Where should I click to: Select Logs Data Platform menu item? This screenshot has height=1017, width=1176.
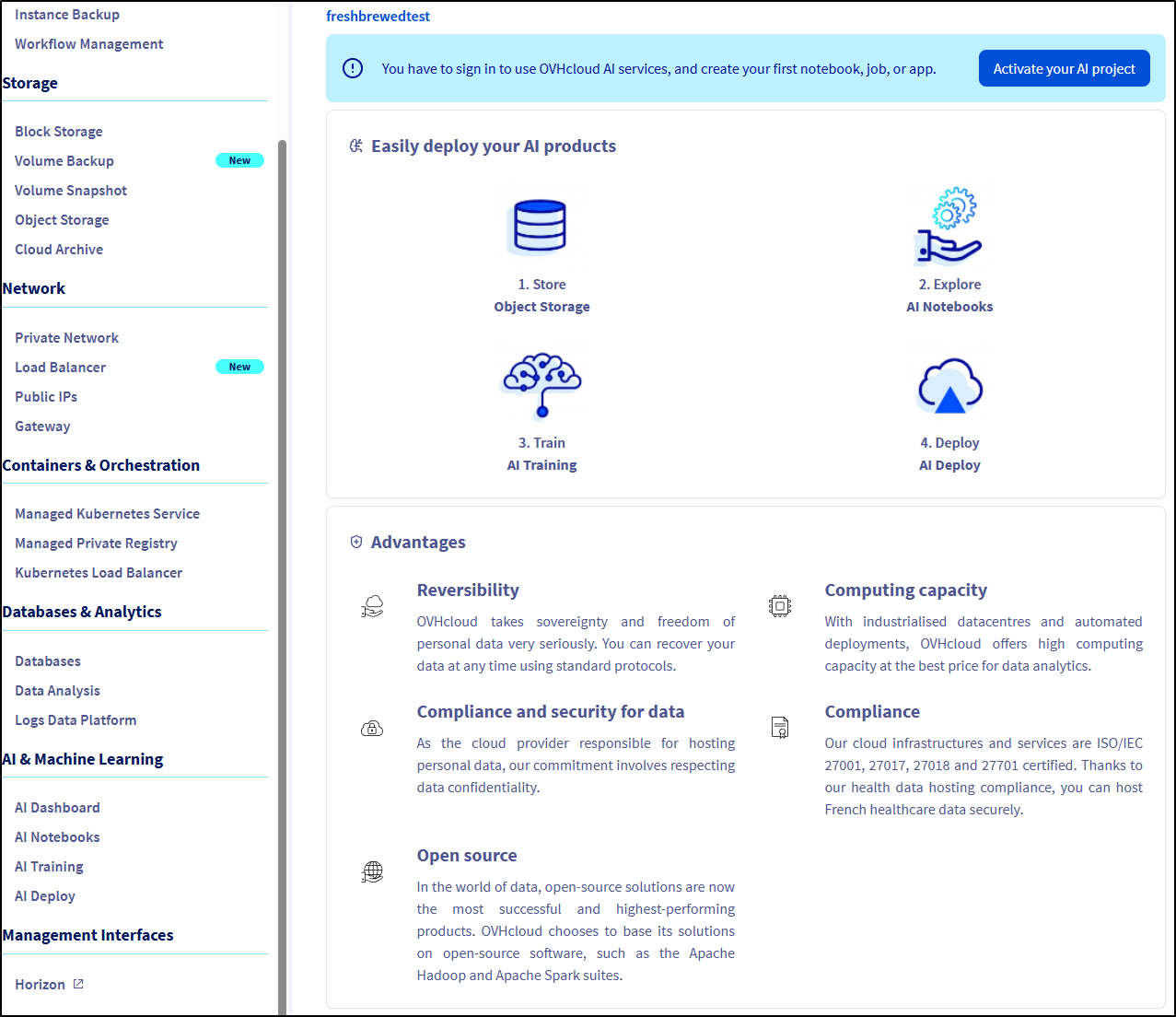coord(76,720)
